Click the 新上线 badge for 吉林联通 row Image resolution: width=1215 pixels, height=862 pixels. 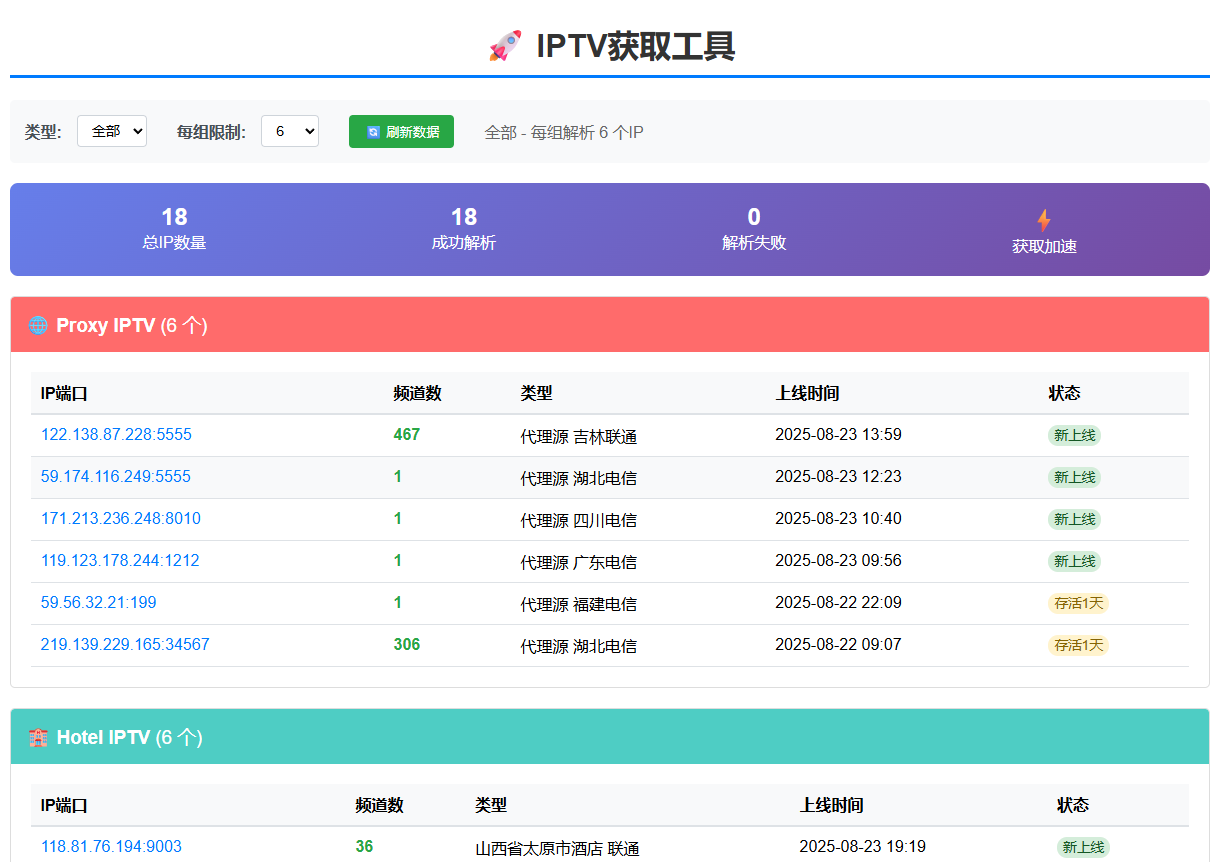click(x=1074, y=435)
